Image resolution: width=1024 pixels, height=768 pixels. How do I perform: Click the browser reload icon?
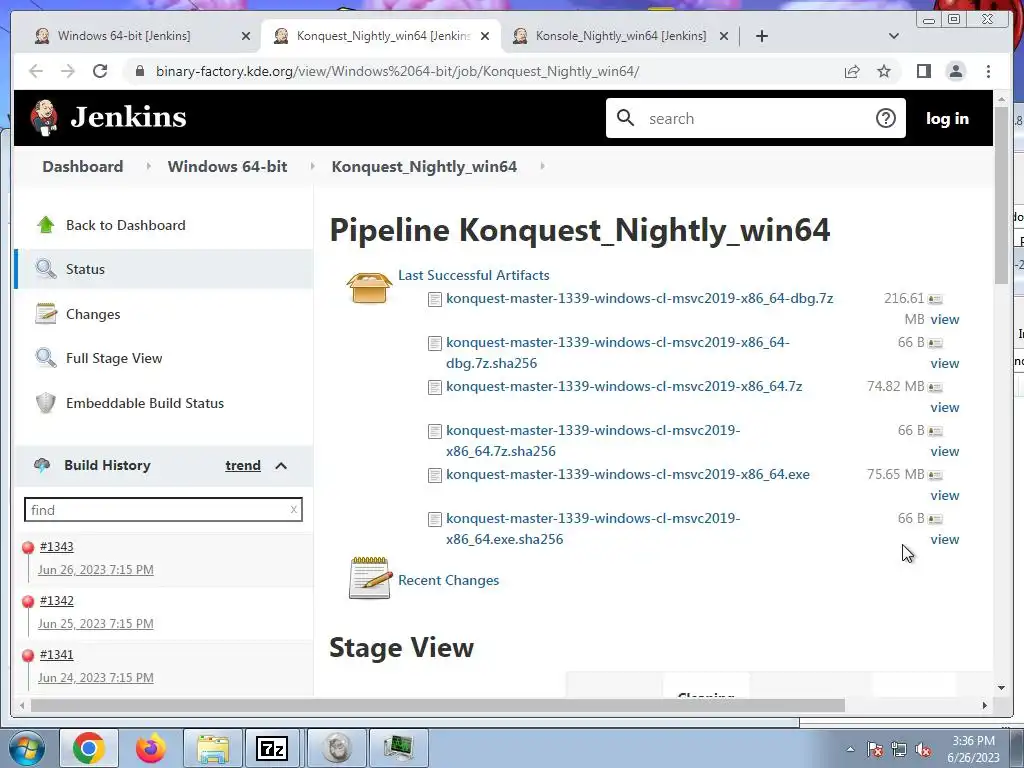click(x=100, y=71)
